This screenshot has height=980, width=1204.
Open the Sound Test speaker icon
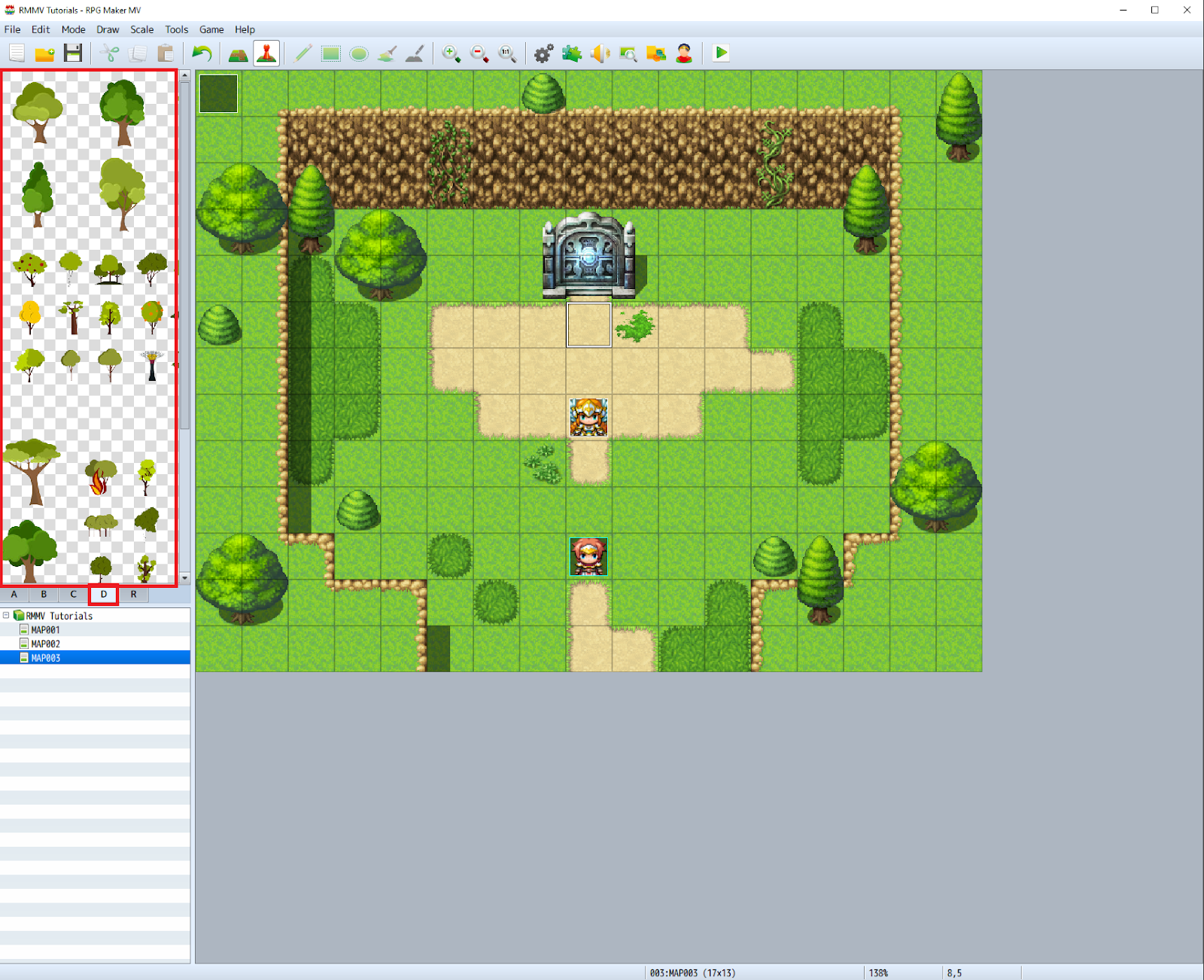[x=600, y=53]
